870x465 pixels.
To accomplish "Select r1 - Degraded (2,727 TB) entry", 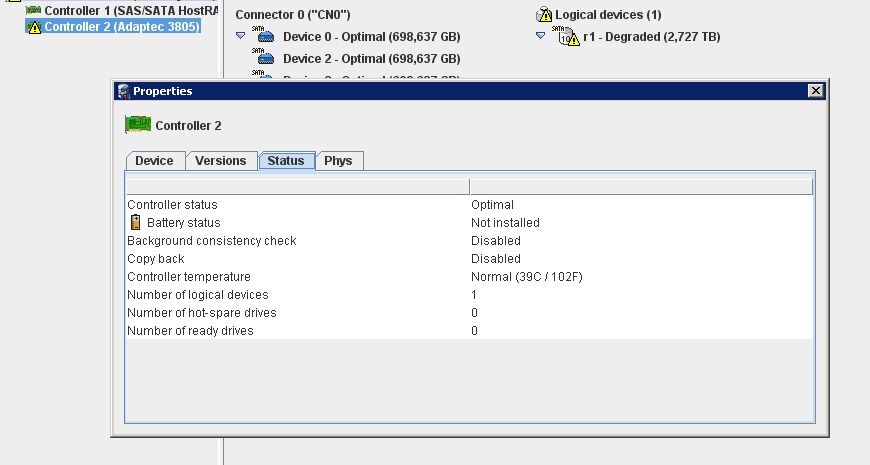I will (x=652, y=37).
